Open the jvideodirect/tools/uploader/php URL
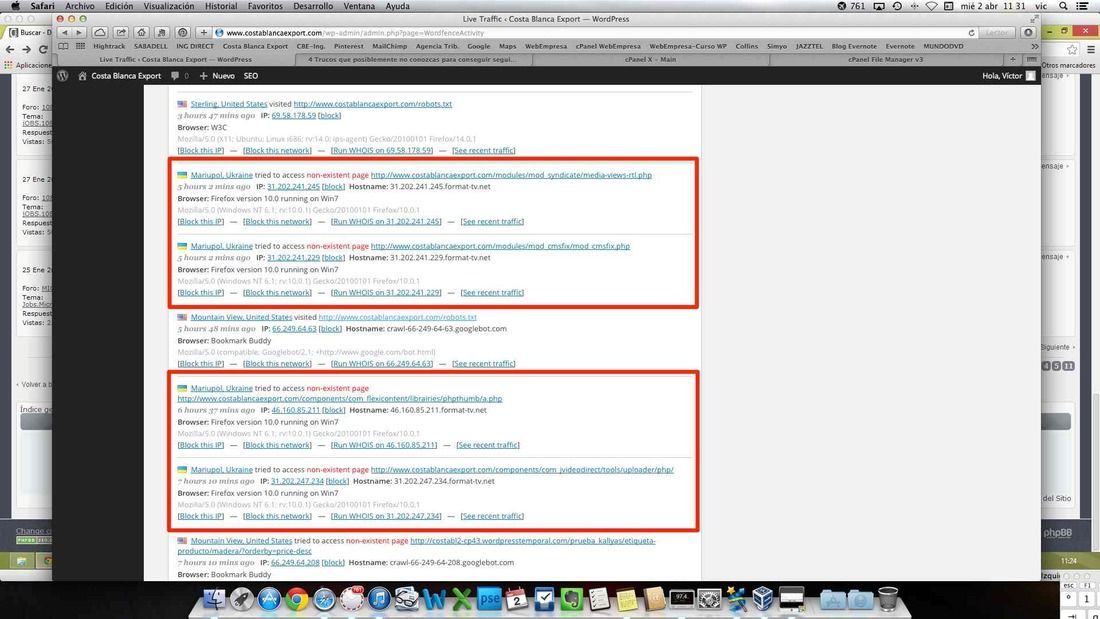Viewport: 1100px width, 619px height. [x=522, y=470]
